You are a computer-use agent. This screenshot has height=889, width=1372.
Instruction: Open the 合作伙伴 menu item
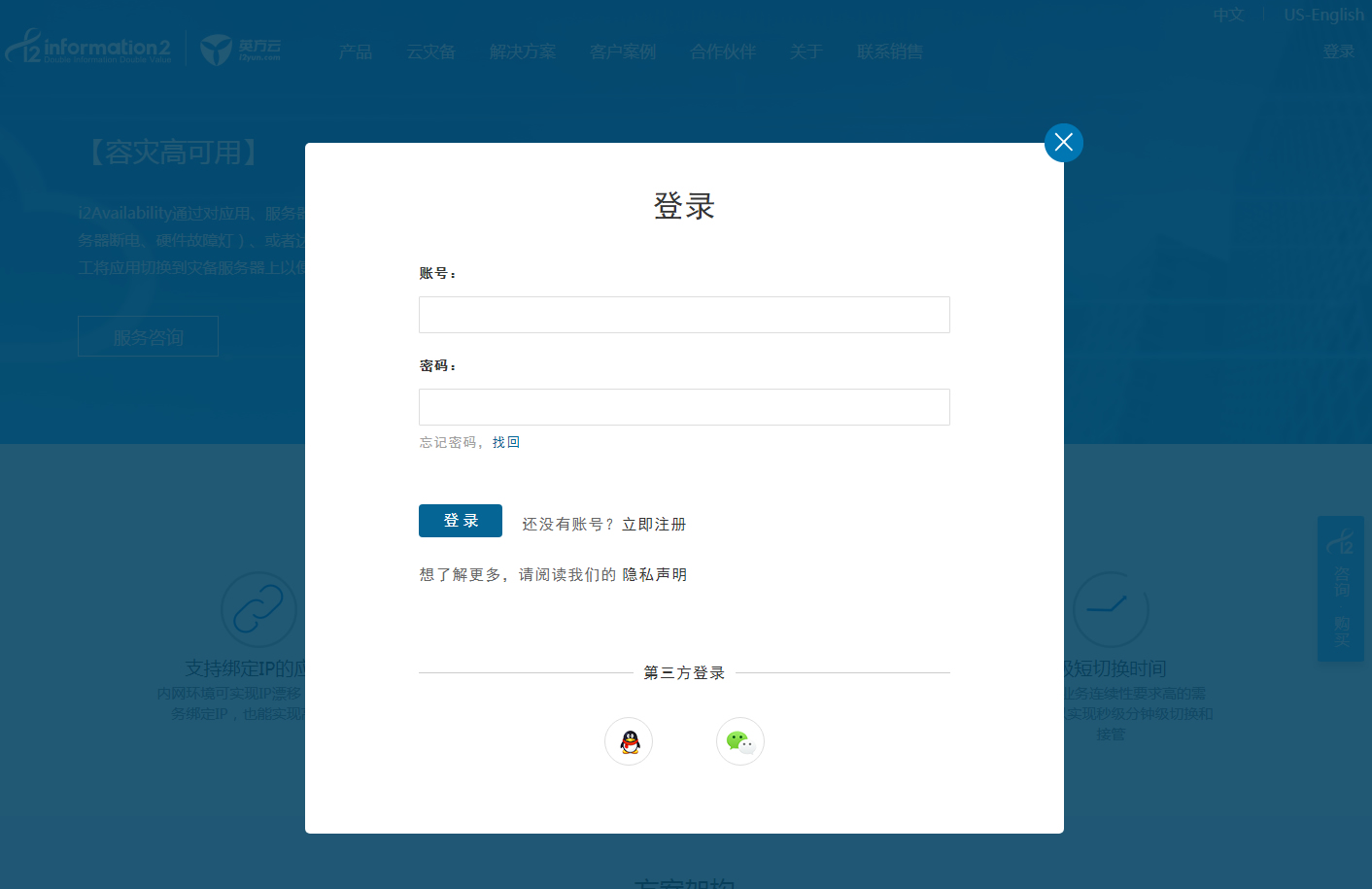(x=723, y=51)
